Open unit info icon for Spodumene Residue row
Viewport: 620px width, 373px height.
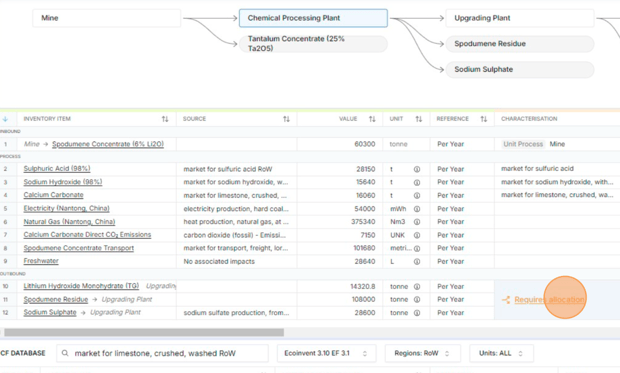(x=417, y=300)
